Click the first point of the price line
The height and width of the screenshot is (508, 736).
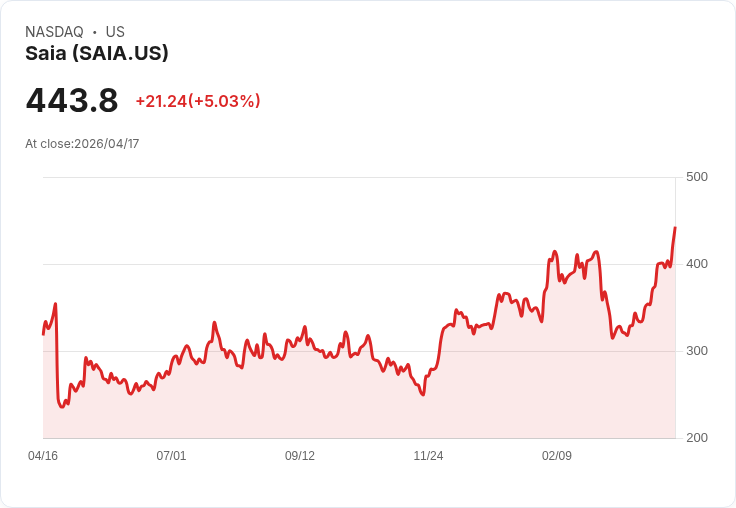(43, 334)
